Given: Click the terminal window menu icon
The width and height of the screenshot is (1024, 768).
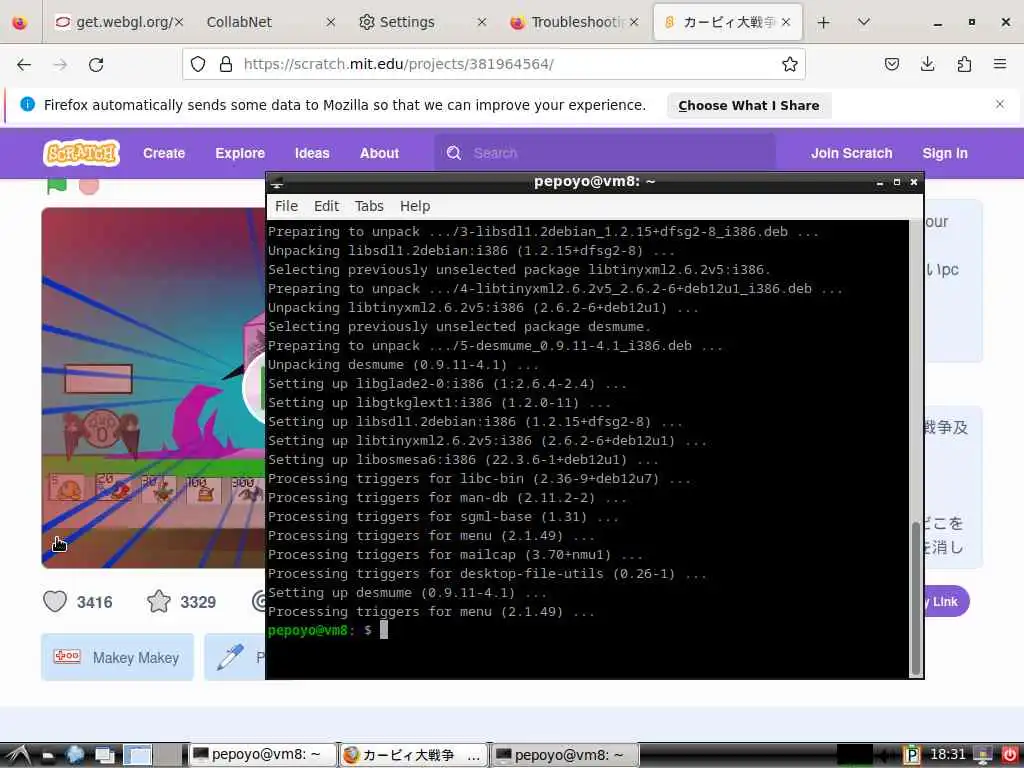Looking at the screenshot, I should (278, 182).
